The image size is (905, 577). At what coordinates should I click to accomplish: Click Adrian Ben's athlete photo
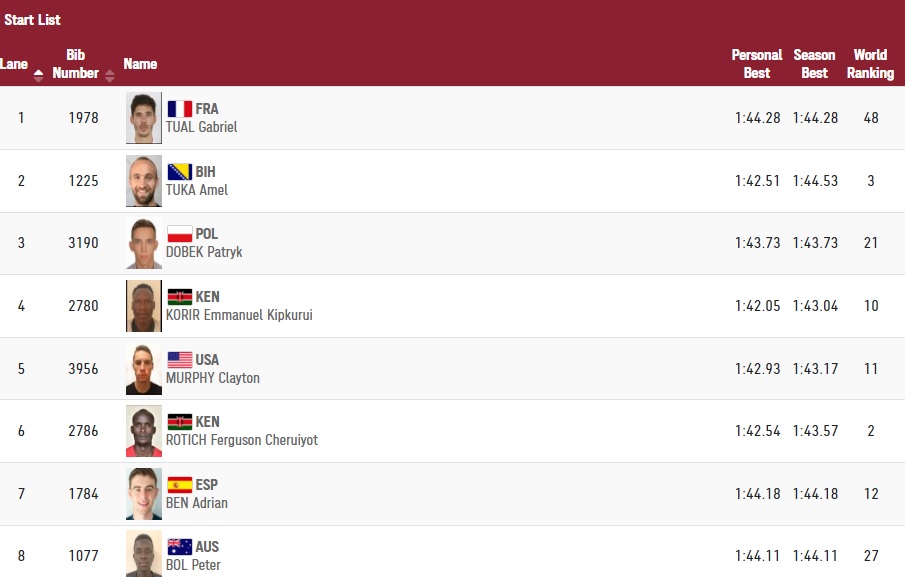144,494
